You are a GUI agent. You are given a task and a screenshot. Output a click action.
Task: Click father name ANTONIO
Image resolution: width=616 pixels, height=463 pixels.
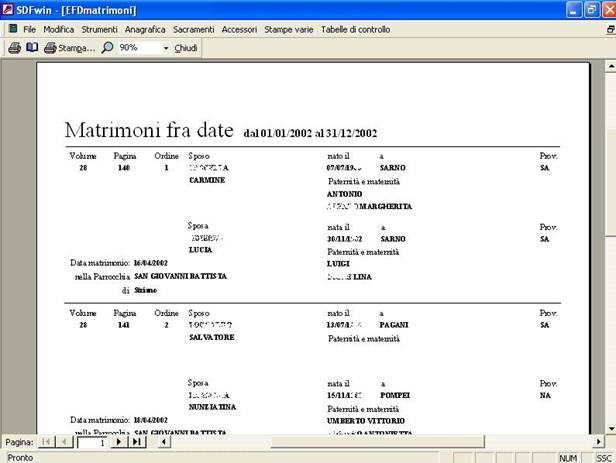click(344, 194)
